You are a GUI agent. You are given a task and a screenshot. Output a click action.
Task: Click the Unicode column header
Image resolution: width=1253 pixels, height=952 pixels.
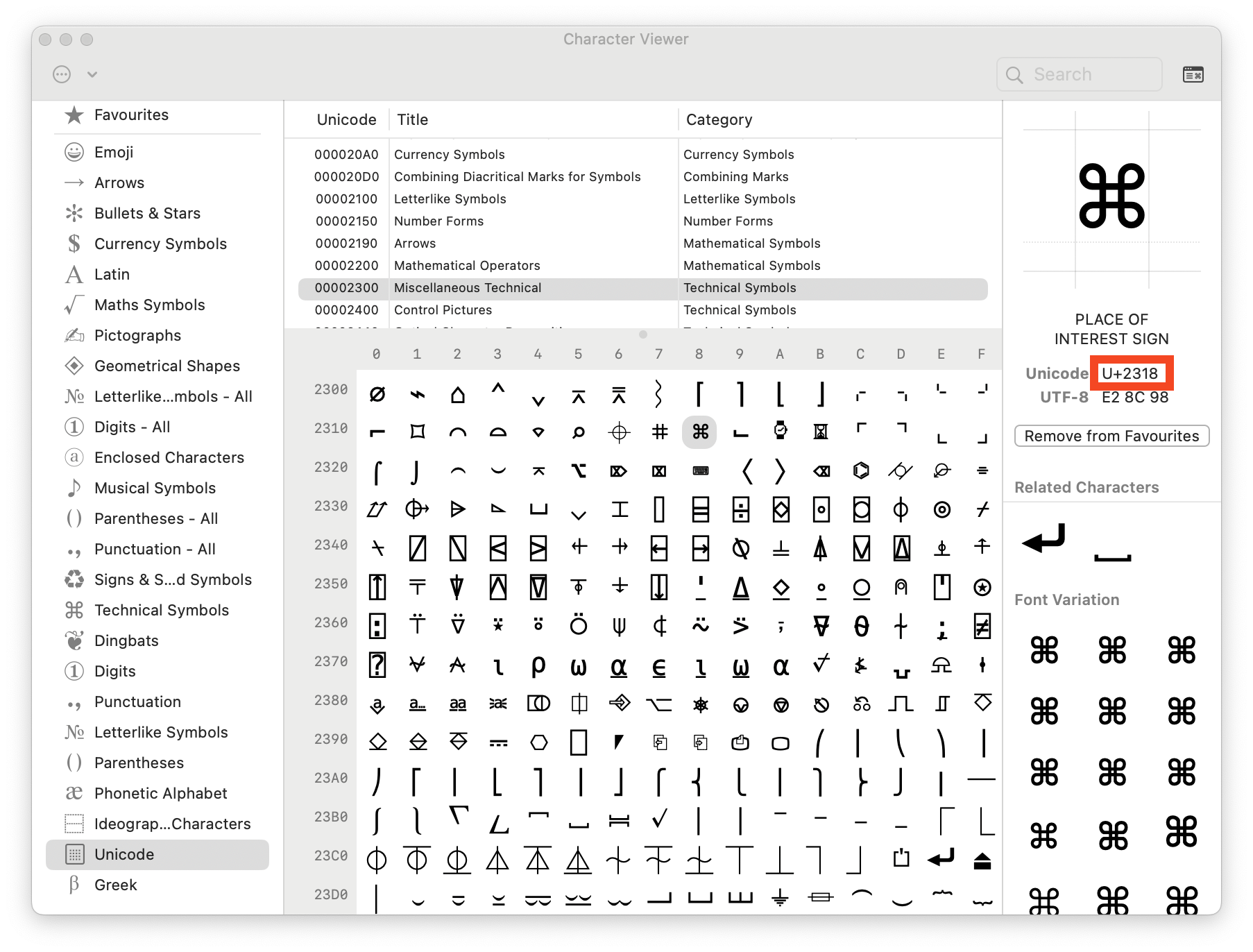346,119
